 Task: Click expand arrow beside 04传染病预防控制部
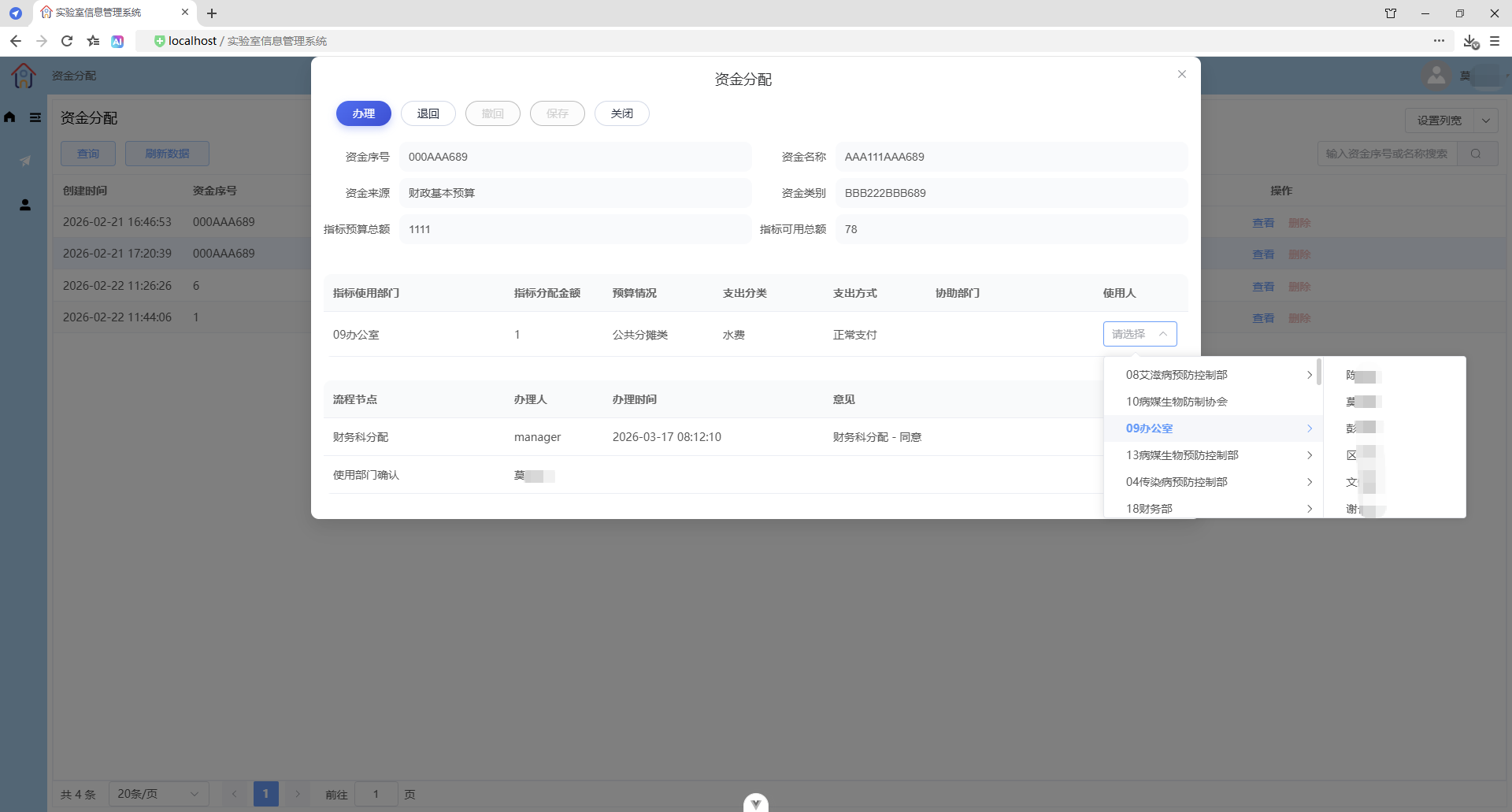tap(1310, 482)
